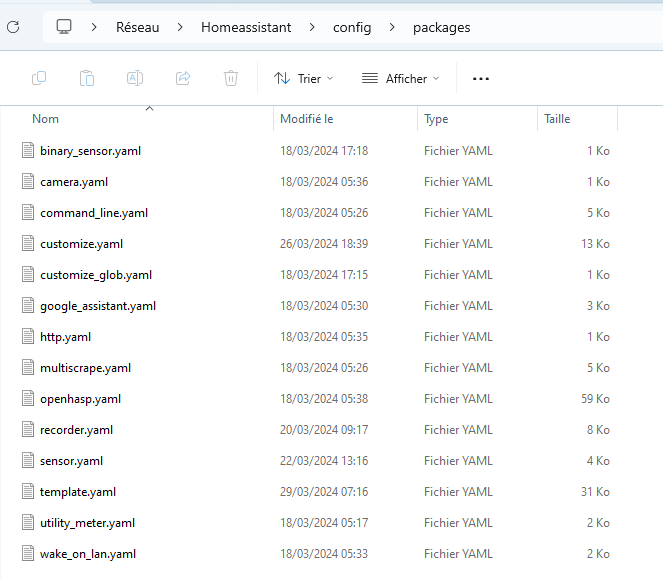Sort files by the Taille column

click(x=557, y=119)
